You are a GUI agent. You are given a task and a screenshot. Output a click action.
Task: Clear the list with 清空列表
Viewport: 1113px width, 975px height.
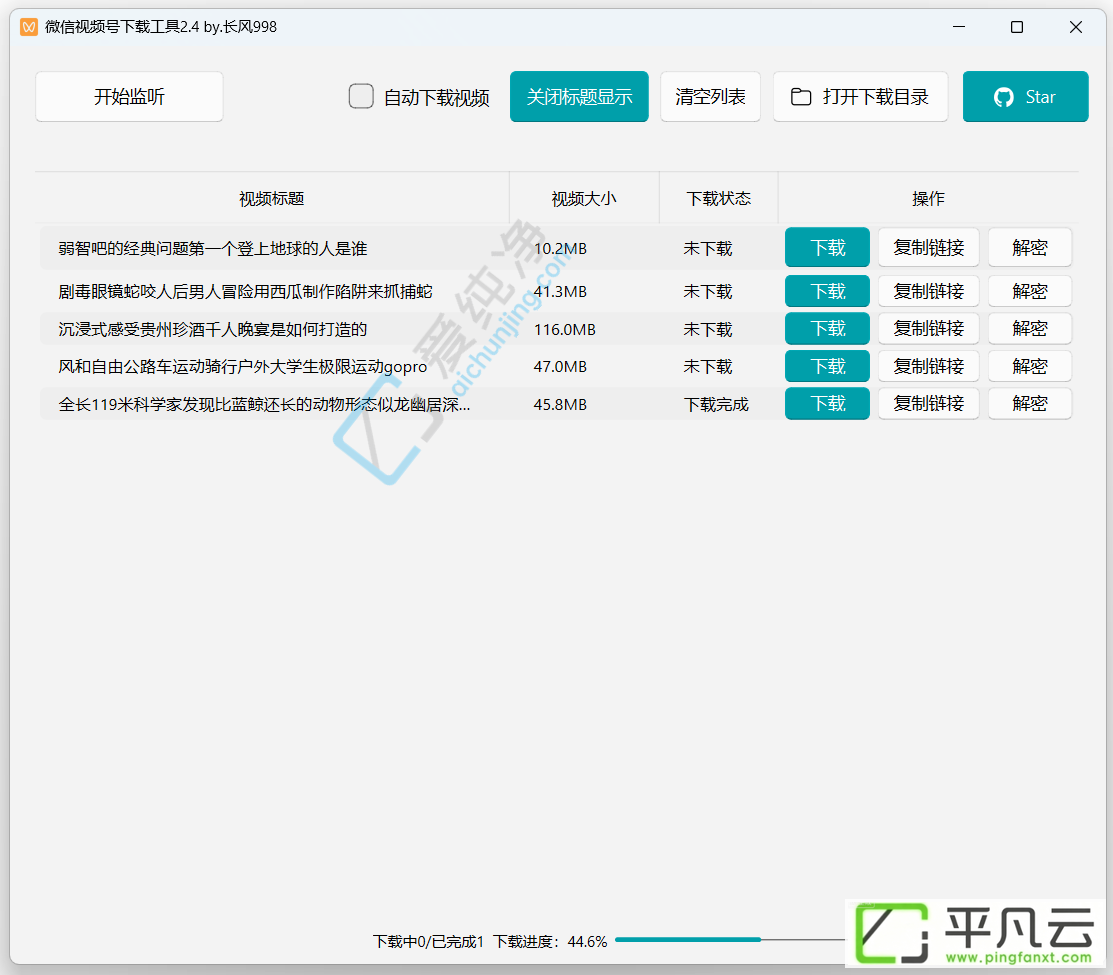711,97
